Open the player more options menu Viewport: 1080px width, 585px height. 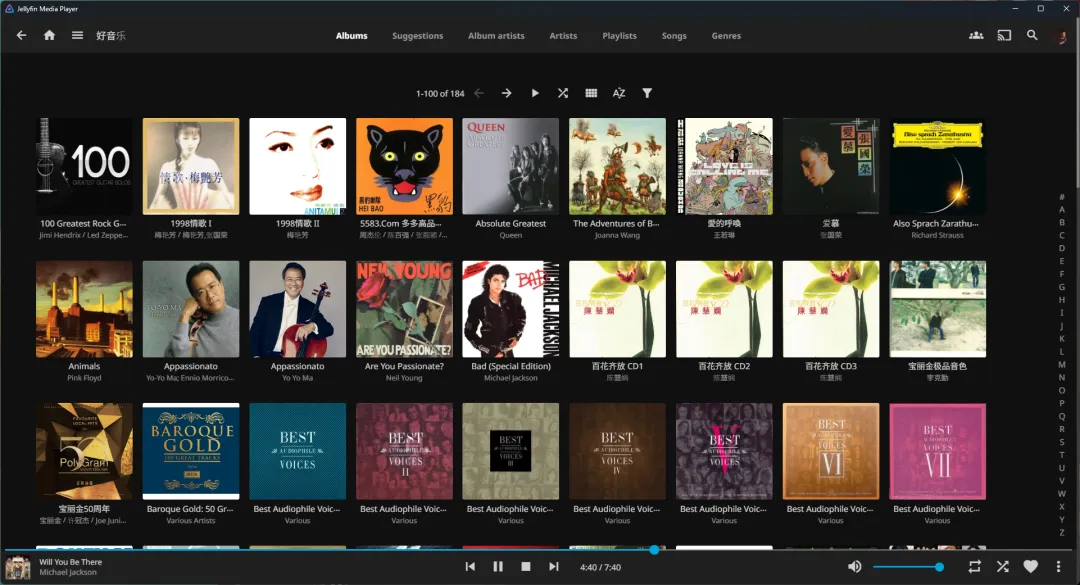[x=1059, y=566]
